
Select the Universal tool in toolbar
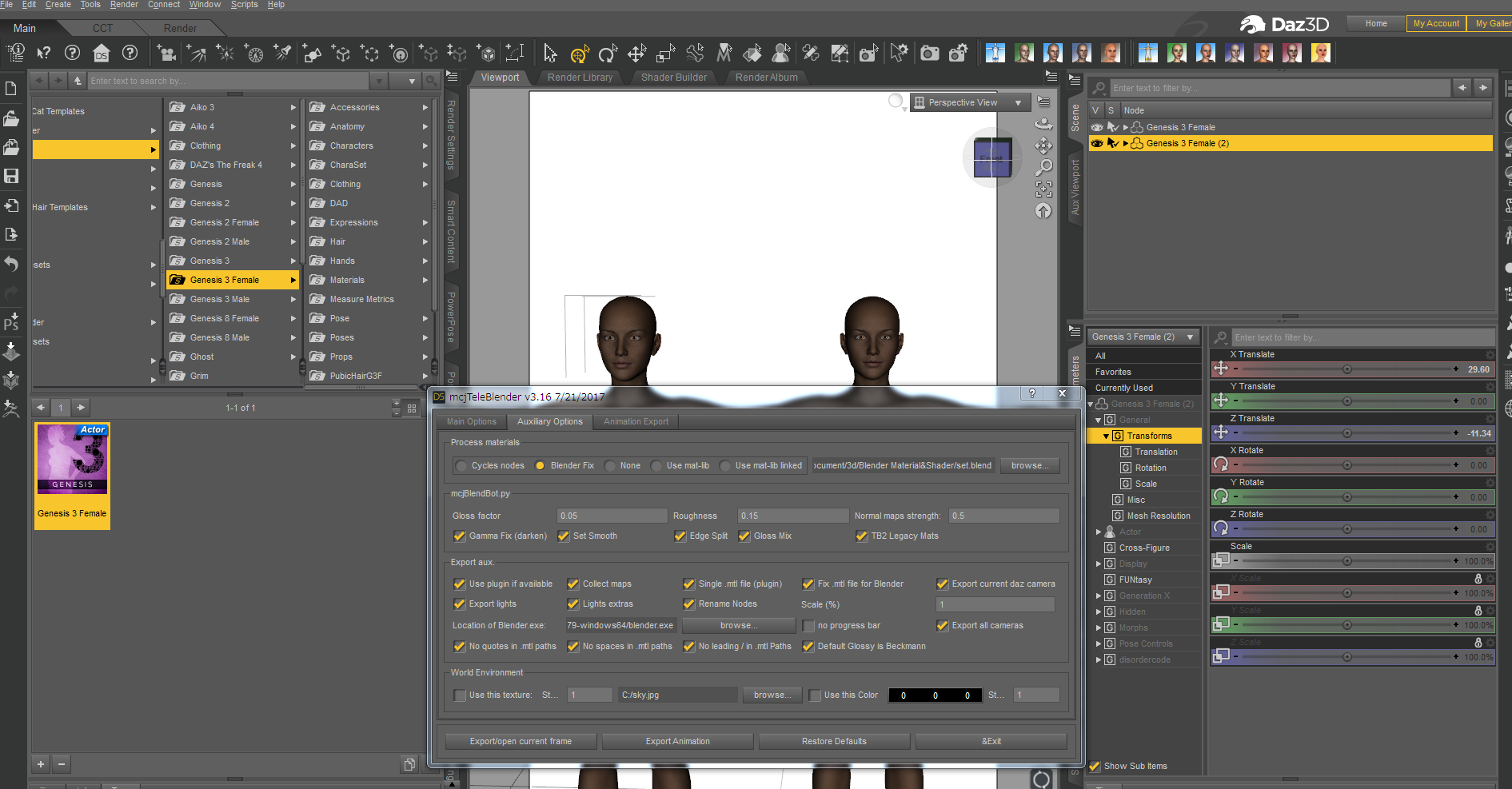pos(579,54)
